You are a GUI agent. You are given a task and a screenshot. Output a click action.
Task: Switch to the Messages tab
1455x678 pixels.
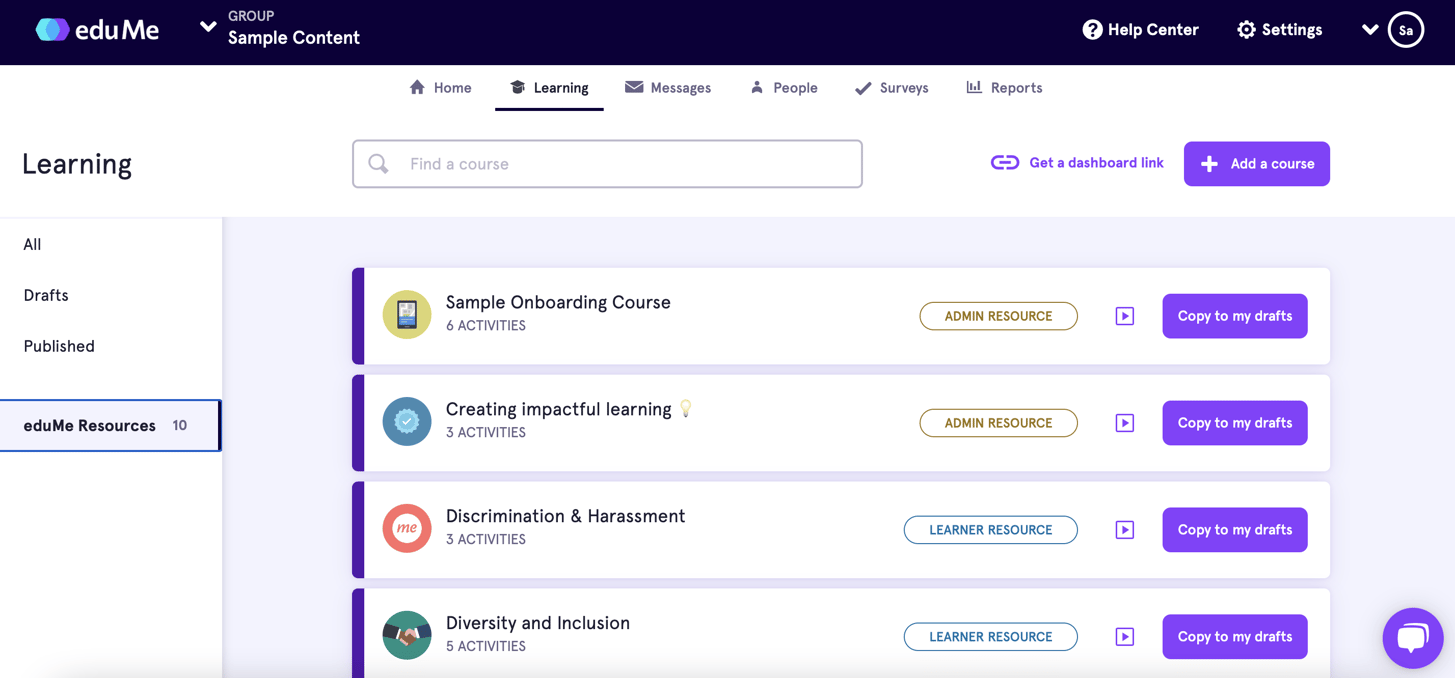click(x=668, y=88)
